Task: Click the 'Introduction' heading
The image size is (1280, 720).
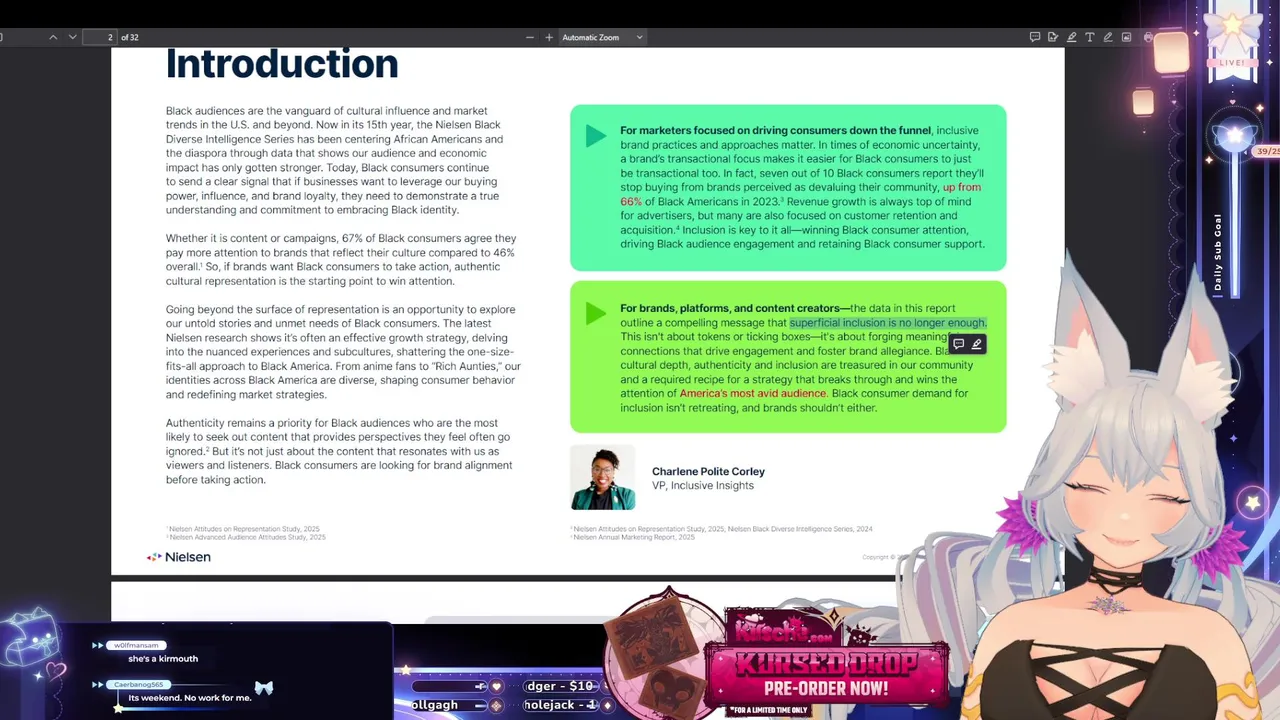Action: pos(282,64)
